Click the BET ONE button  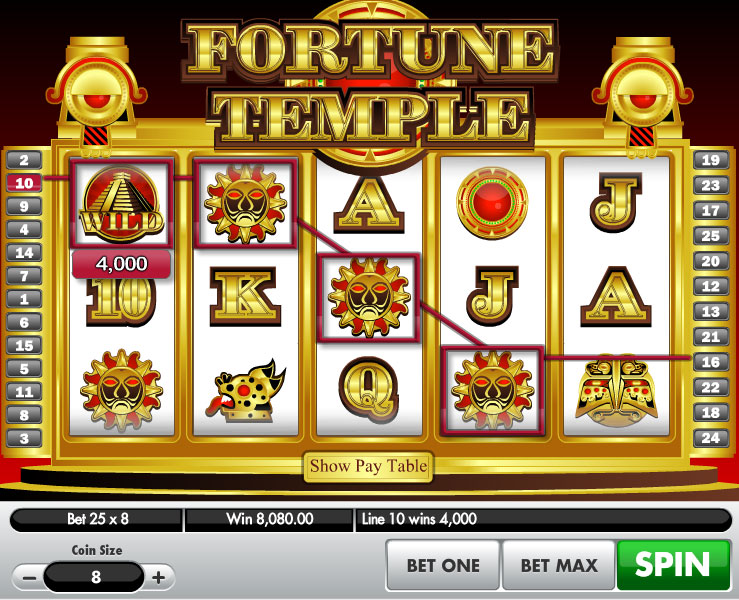(x=443, y=565)
